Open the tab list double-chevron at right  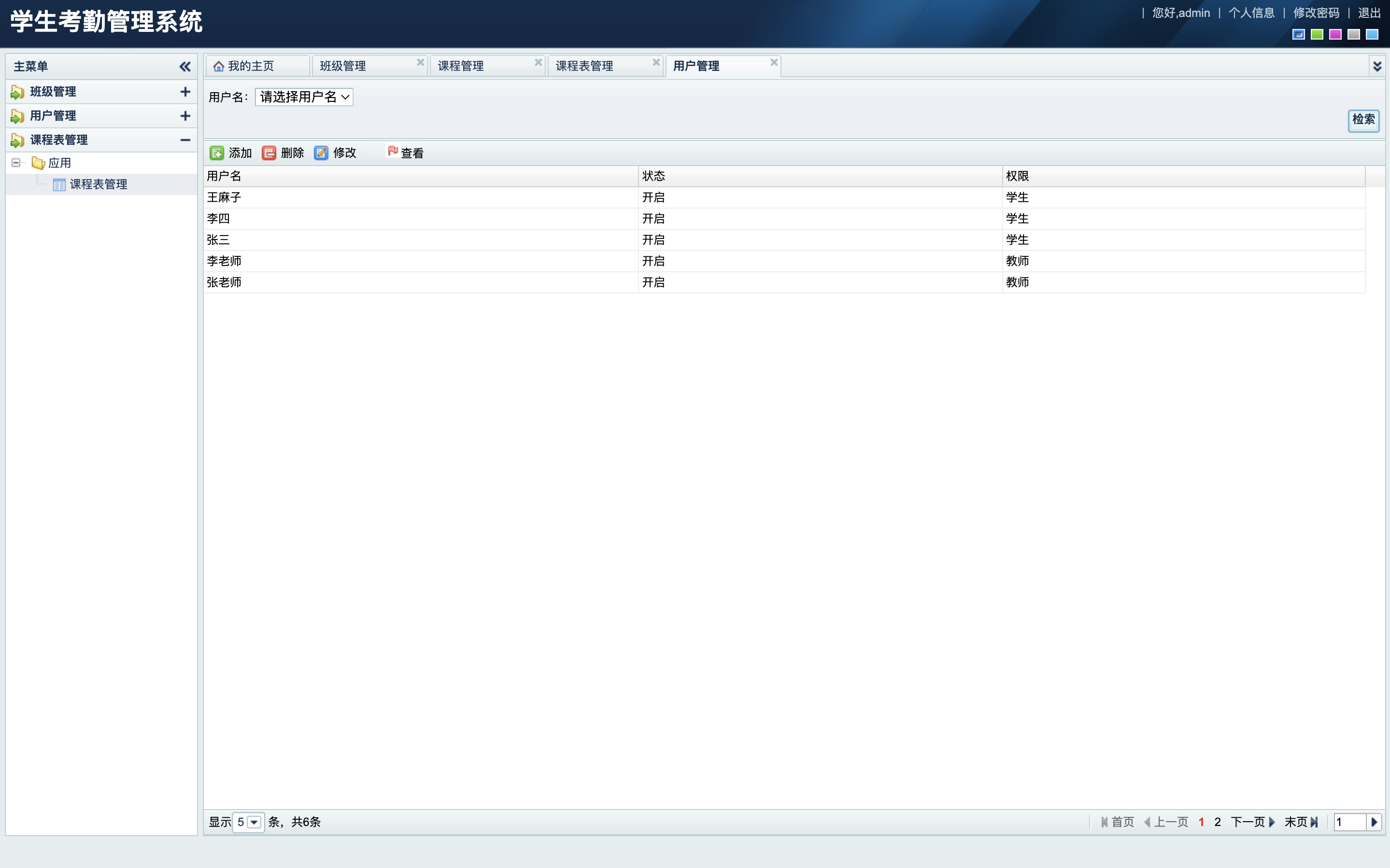tap(1377, 67)
